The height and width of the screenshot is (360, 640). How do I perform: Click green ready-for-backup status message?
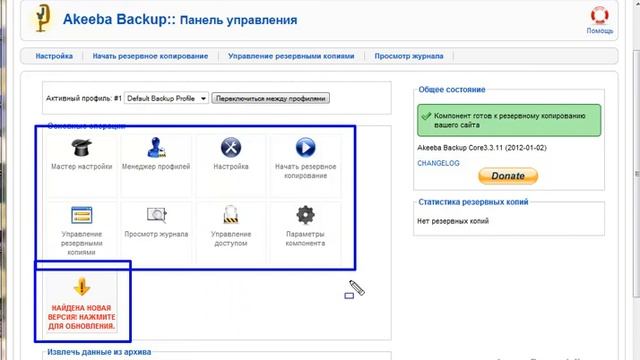pyautogui.click(x=509, y=120)
